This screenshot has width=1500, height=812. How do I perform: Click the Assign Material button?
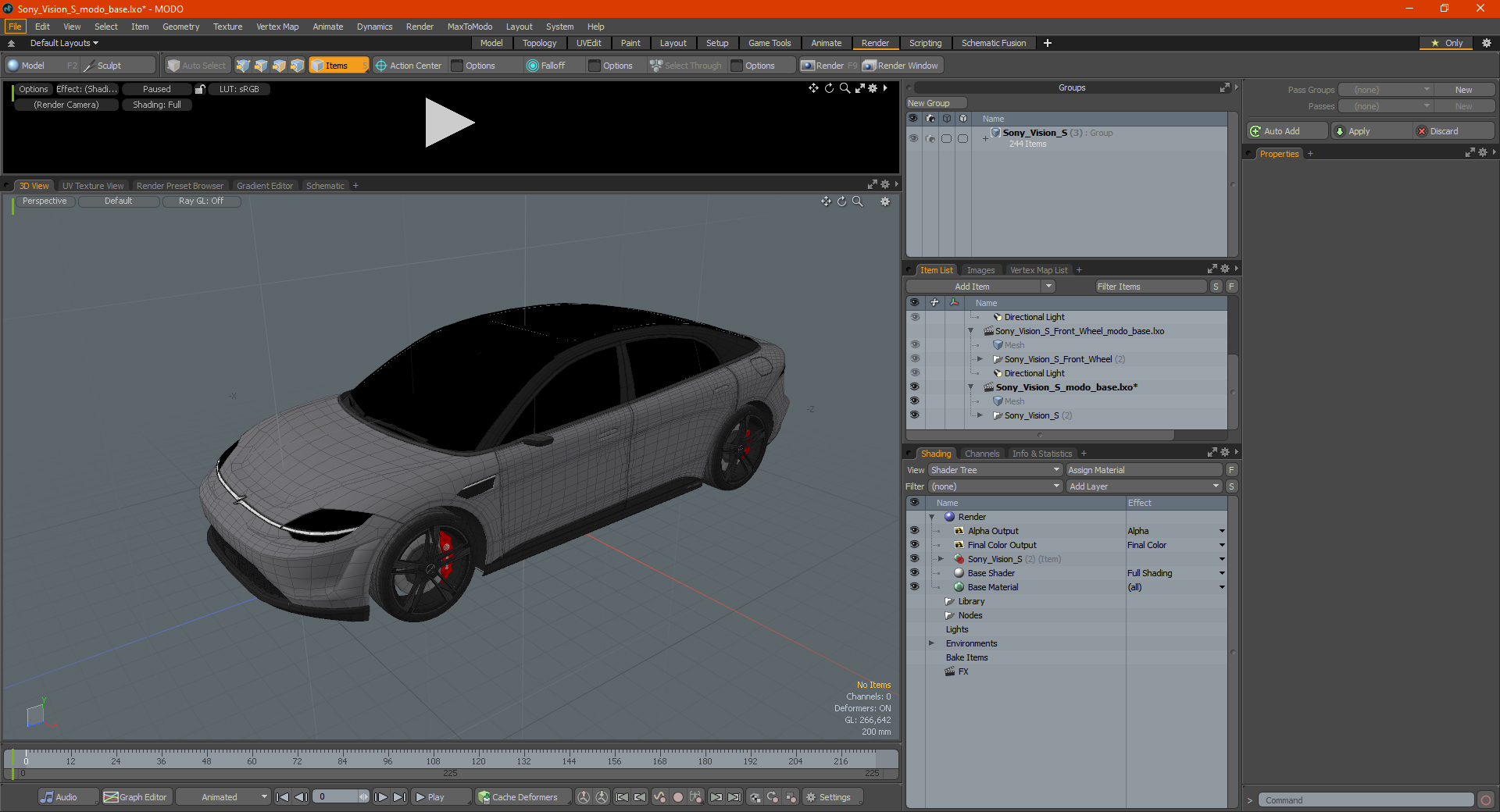coord(1144,470)
